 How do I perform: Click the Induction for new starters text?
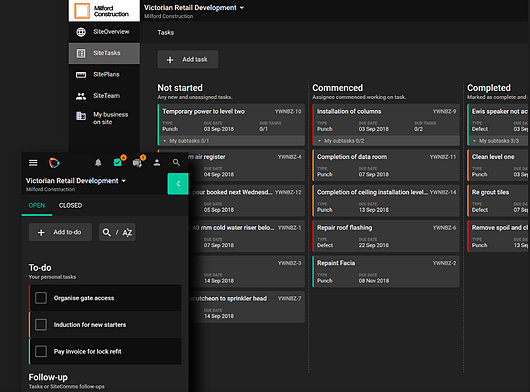click(x=90, y=325)
